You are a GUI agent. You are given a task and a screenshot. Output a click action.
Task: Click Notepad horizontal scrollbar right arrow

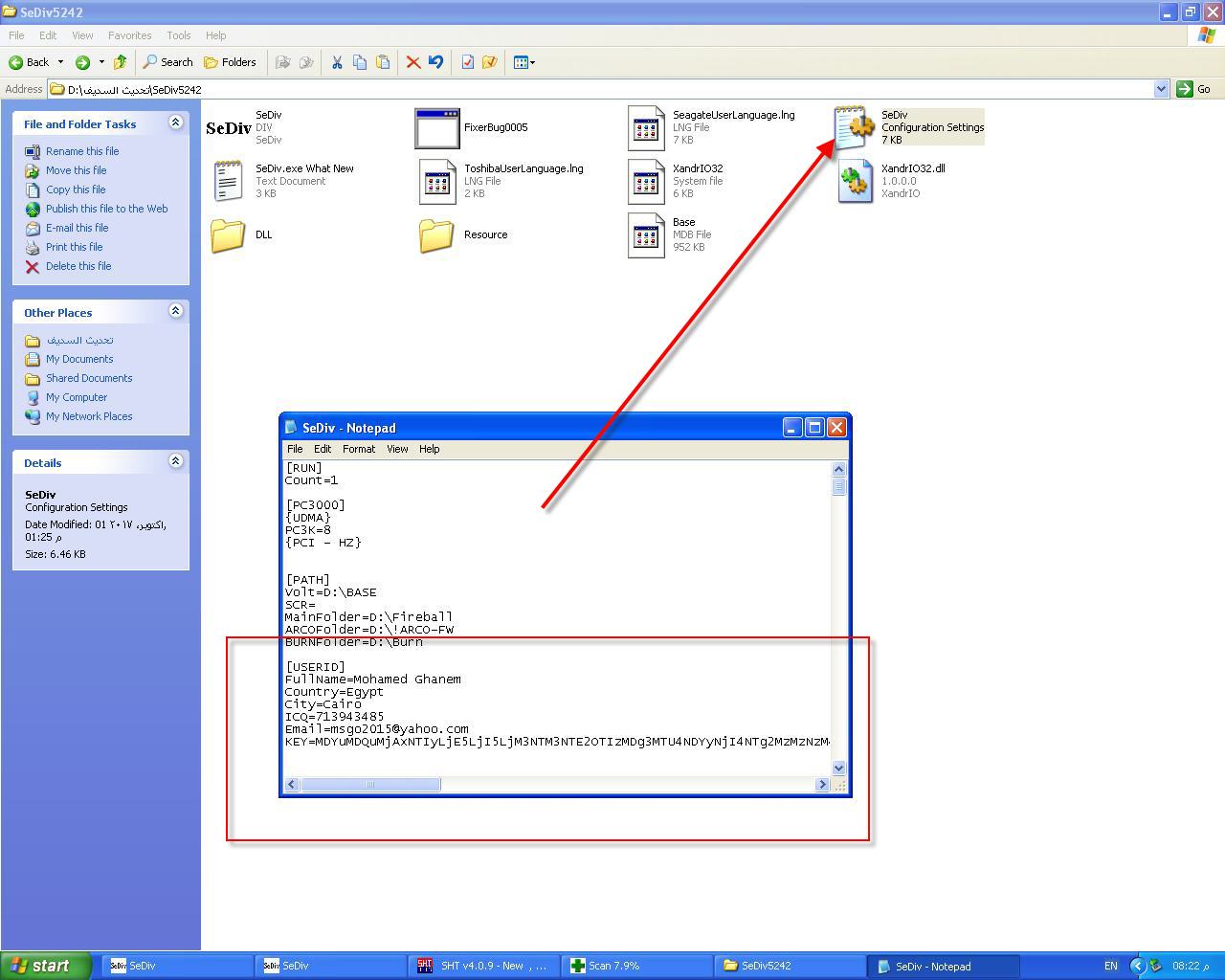(x=822, y=785)
